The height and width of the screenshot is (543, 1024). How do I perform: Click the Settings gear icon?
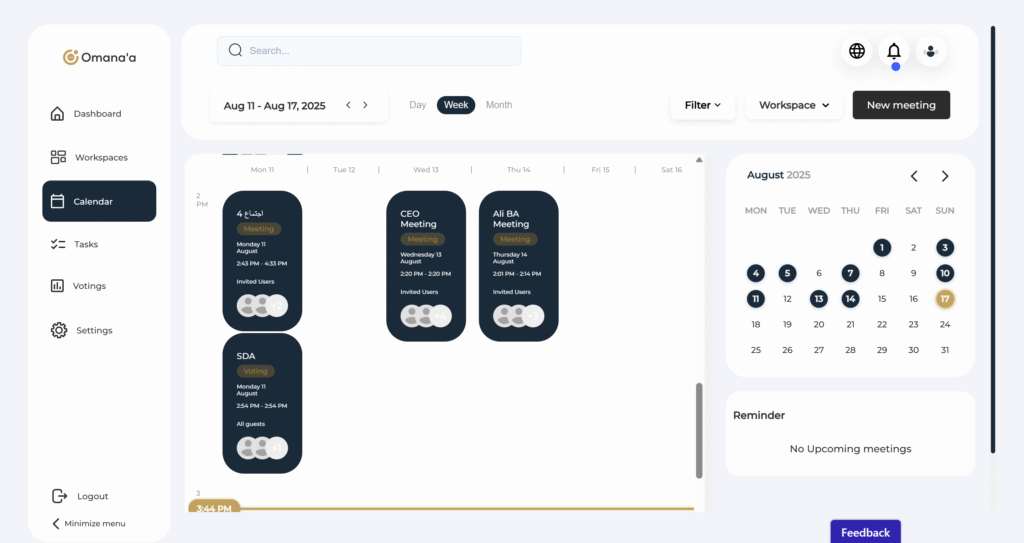click(x=58, y=330)
